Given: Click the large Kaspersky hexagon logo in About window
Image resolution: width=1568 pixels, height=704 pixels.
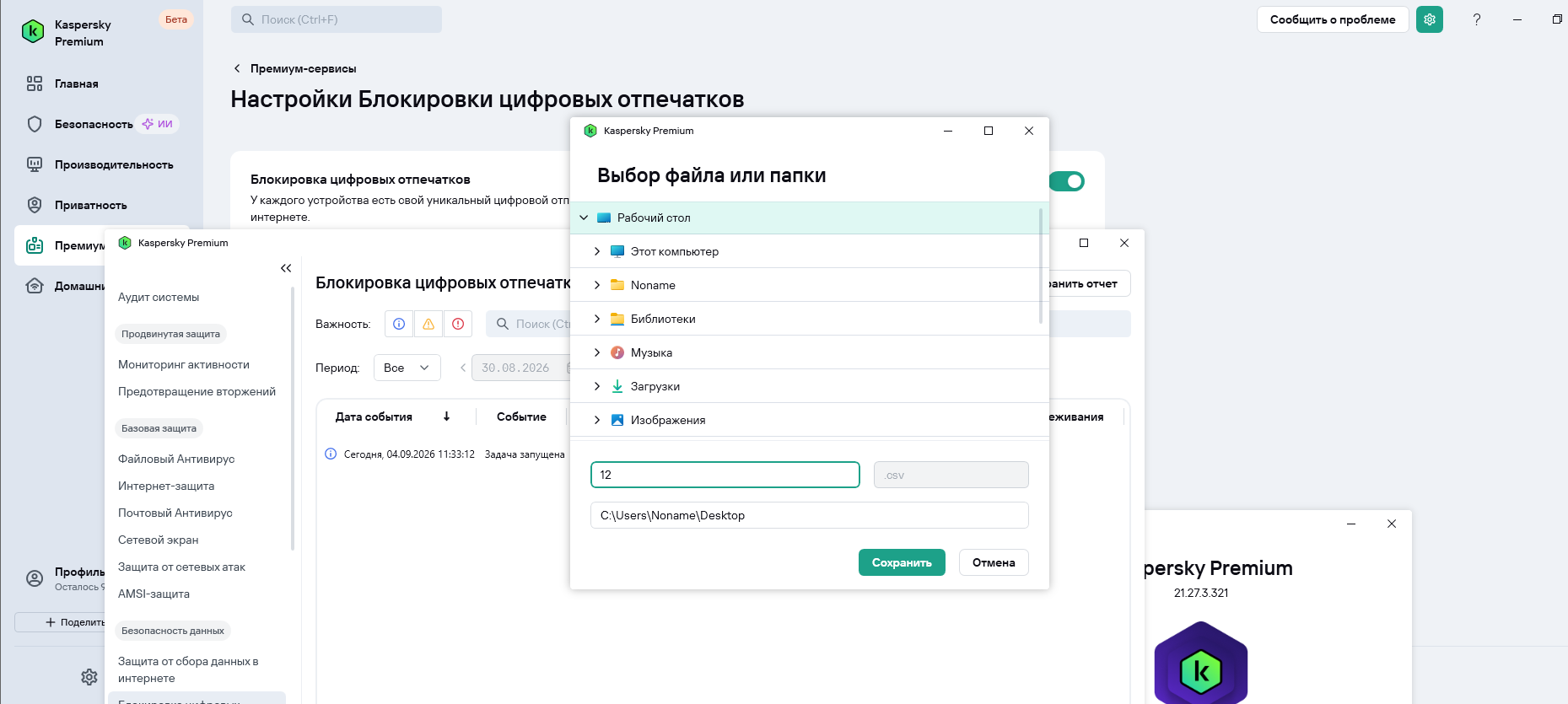Looking at the screenshot, I should [x=1201, y=663].
